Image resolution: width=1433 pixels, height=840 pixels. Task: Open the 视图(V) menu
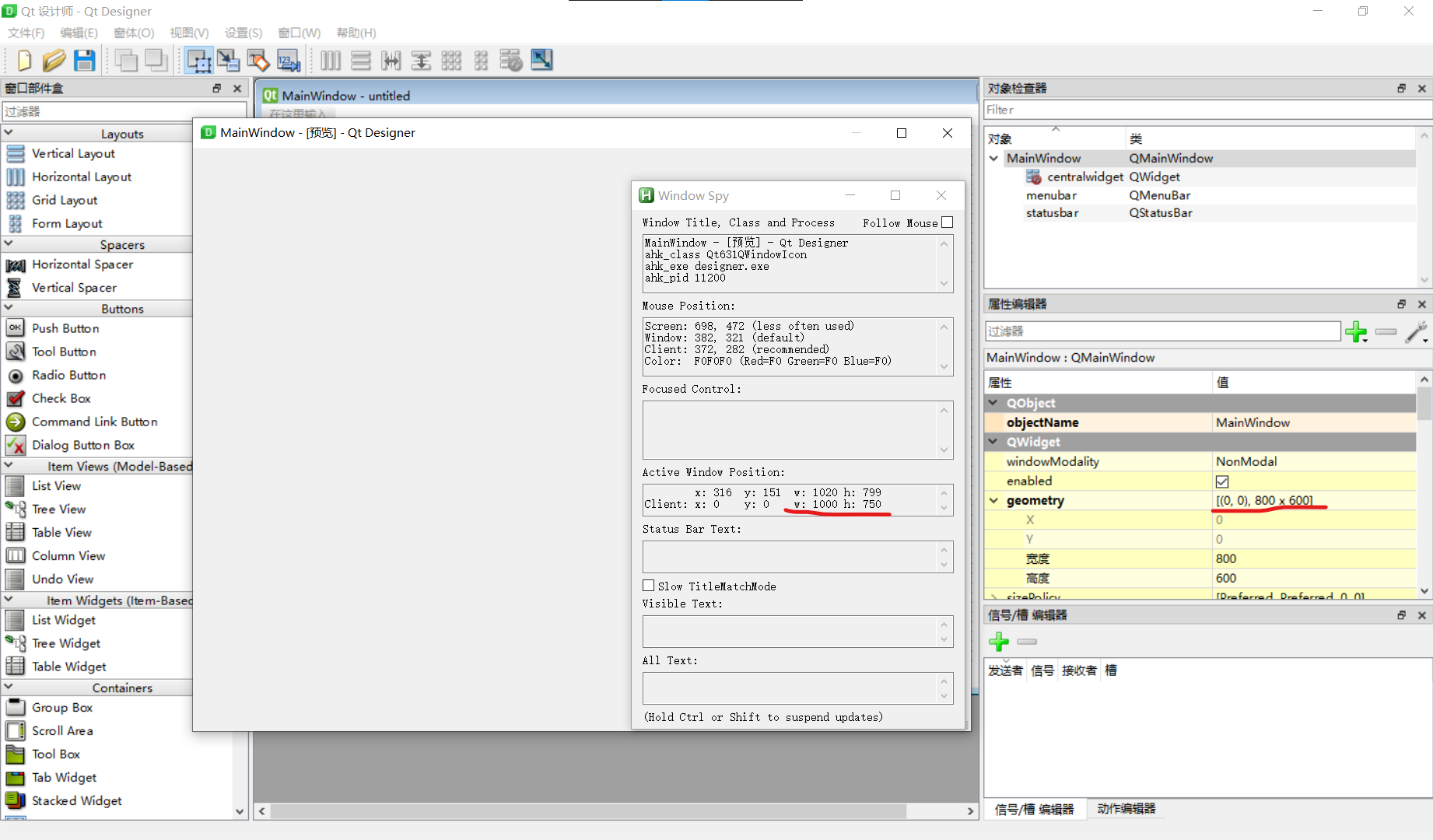pos(189,33)
